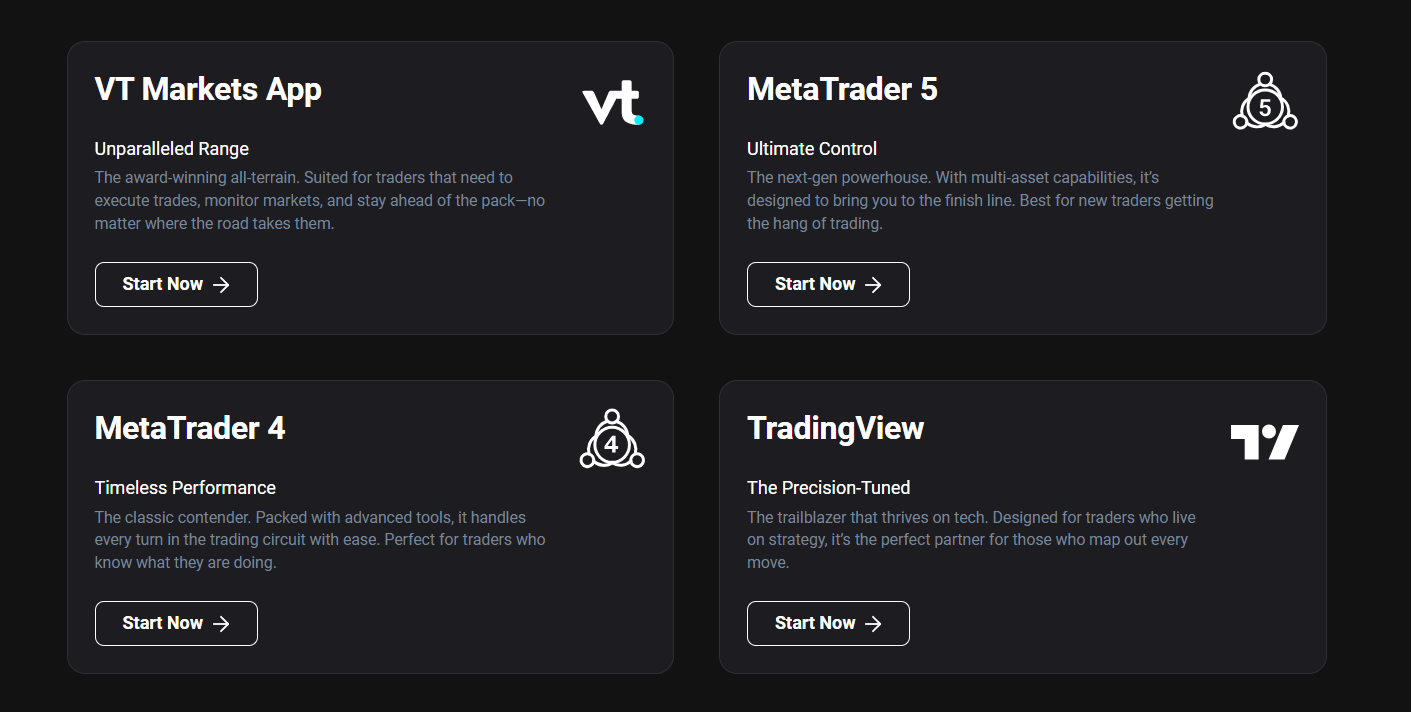
Task: Click the MetaTrader 4 logo icon
Action: [612, 439]
